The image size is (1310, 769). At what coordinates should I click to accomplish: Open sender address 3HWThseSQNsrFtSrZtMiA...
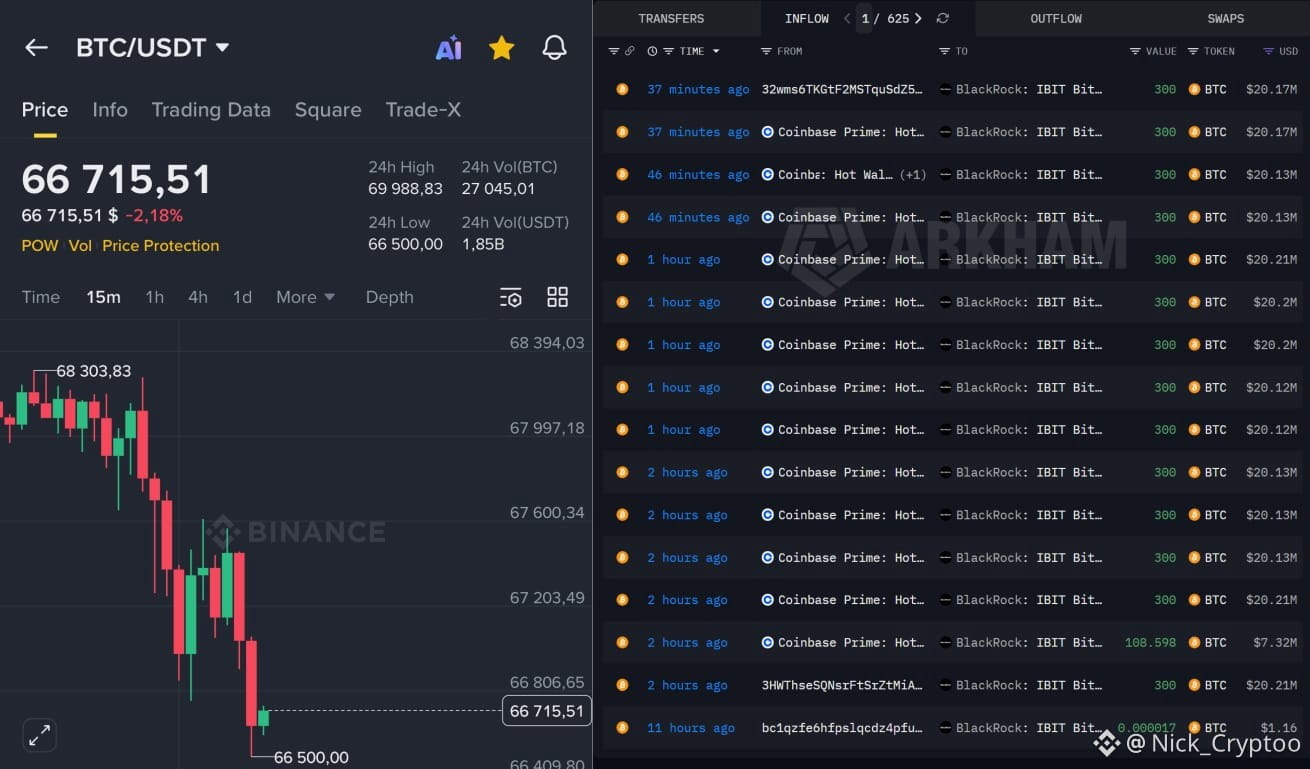(843, 685)
